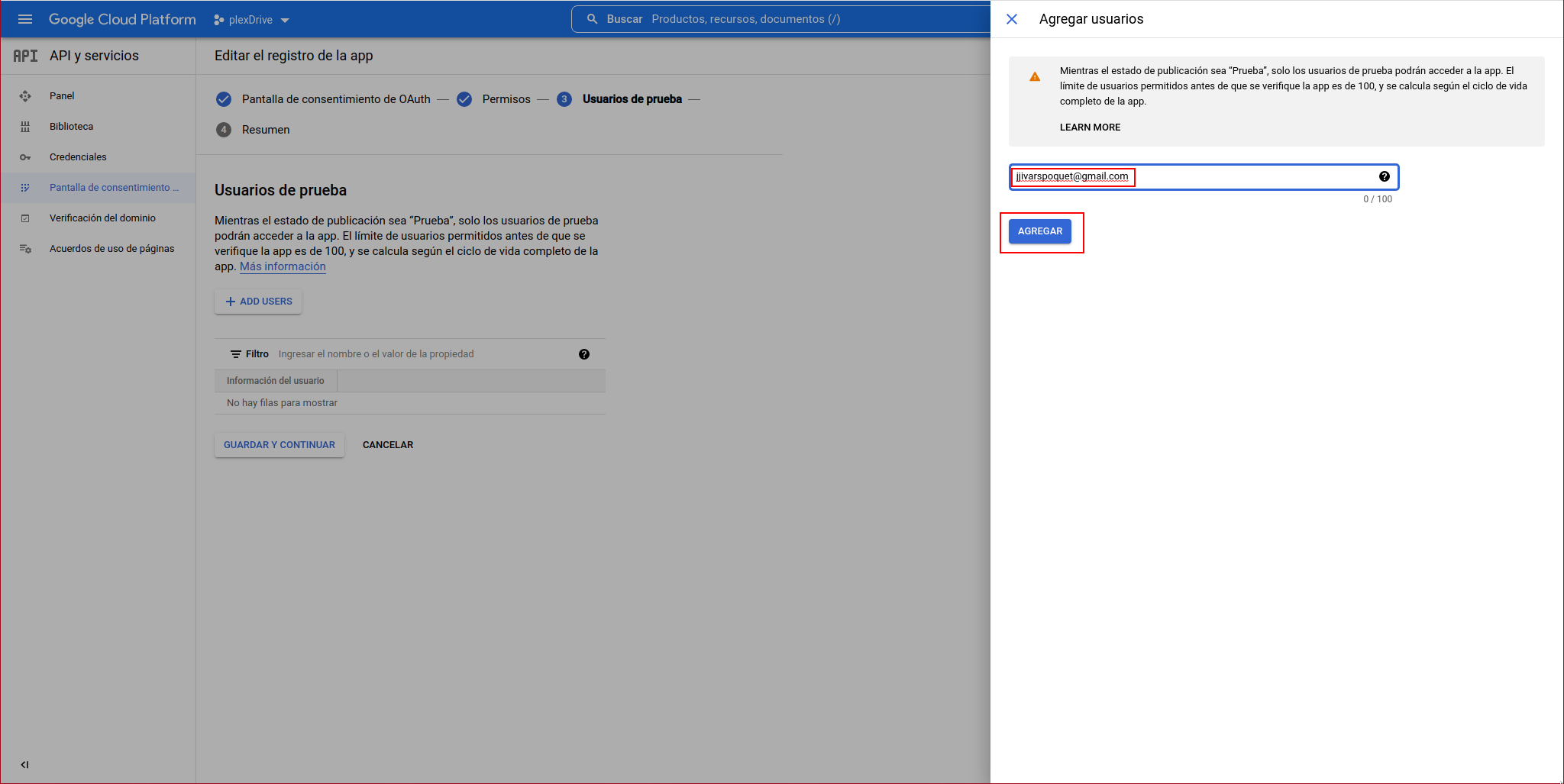Click the filter table help icon
The width and height of the screenshot is (1564, 784).
click(x=584, y=354)
